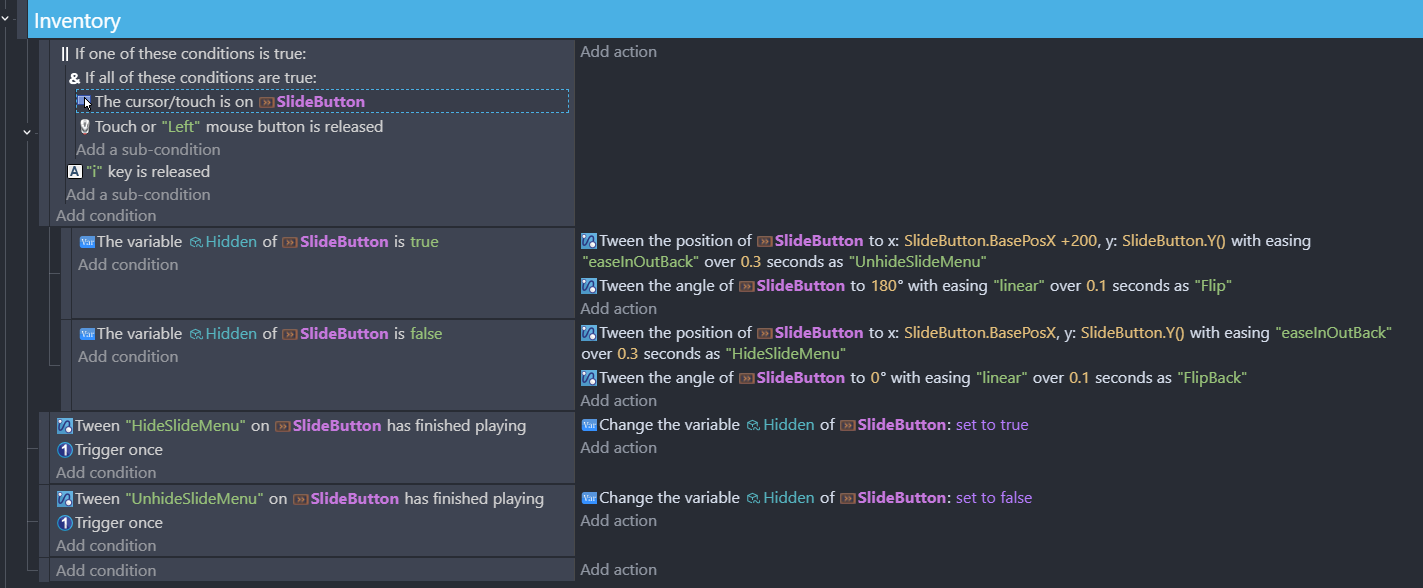The image size is (1423, 588).
Task: Click the variable icon beside 'Hidden of SlideButton is true'
Action: coord(86,242)
